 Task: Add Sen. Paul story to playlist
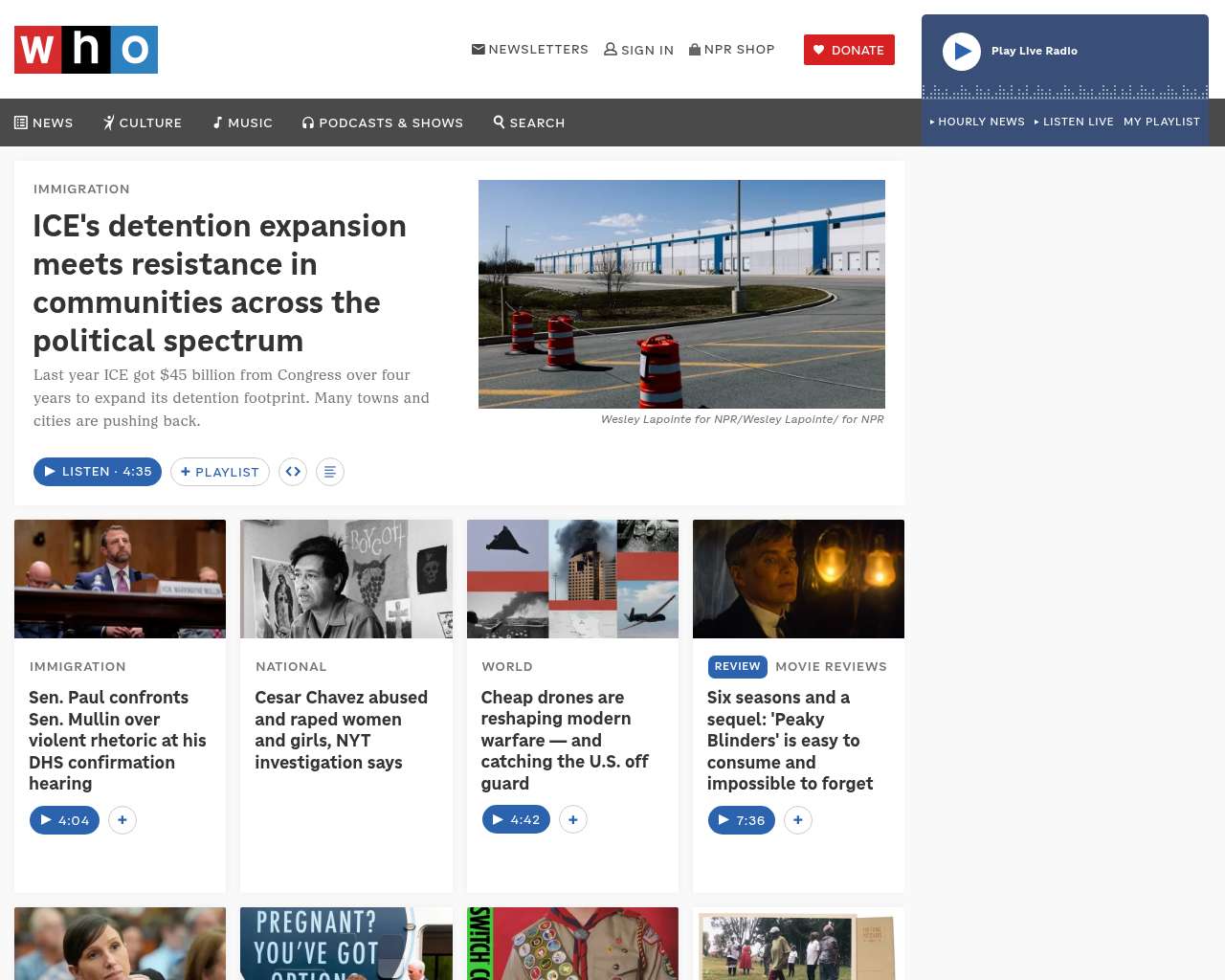coord(122,820)
